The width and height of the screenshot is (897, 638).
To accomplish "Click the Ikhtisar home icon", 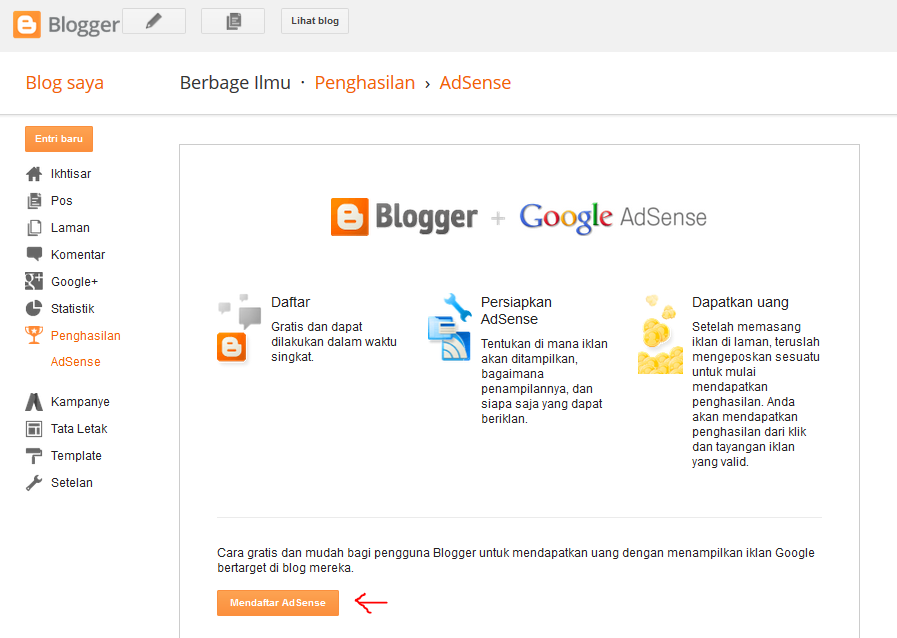I will (x=34, y=174).
